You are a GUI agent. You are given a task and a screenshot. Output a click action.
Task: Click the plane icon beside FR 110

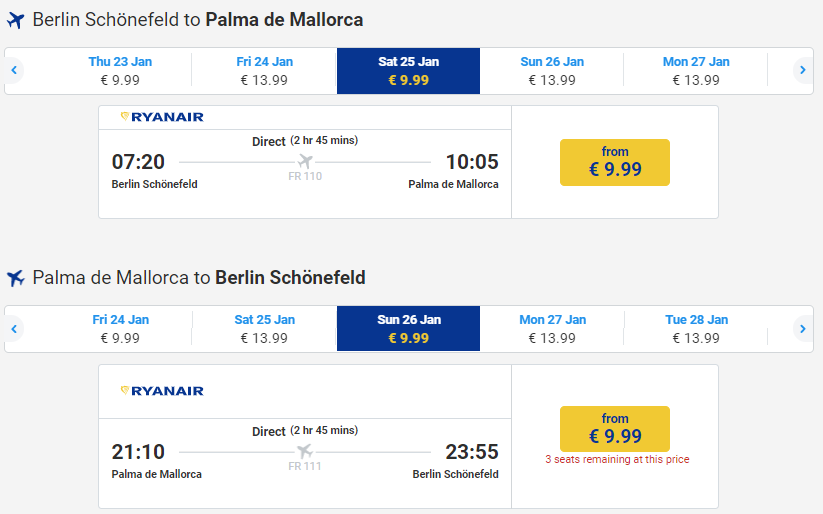pyautogui.click(x=305, y=161)
